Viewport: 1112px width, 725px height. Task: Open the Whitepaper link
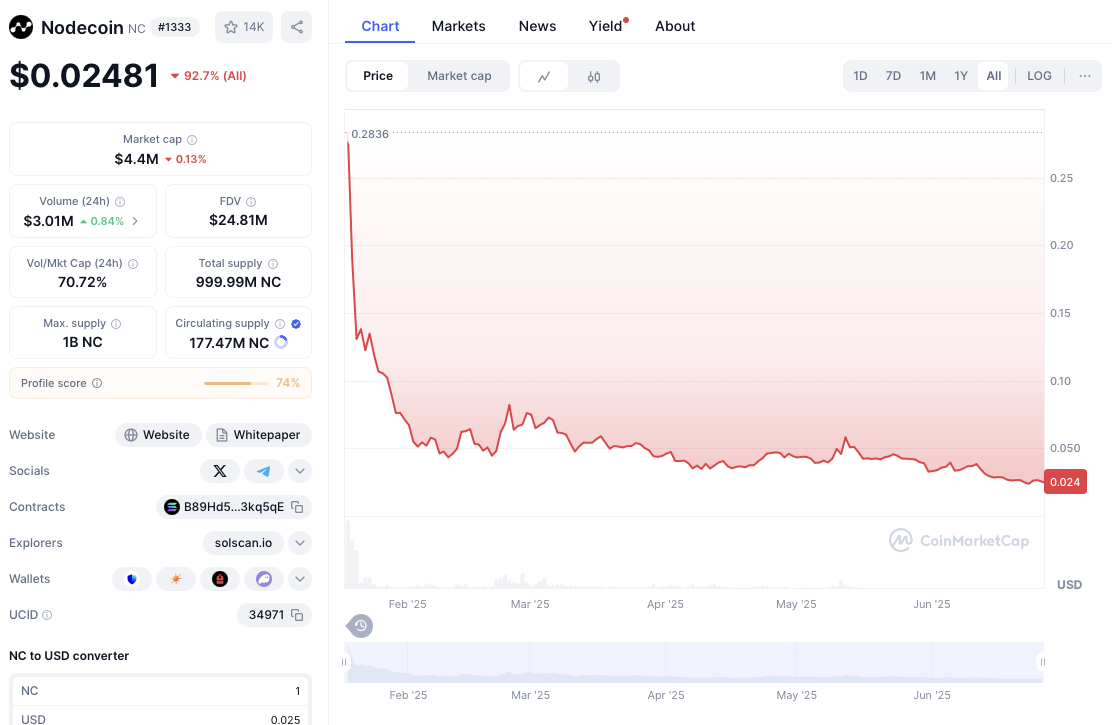click(x=259, y=435)
